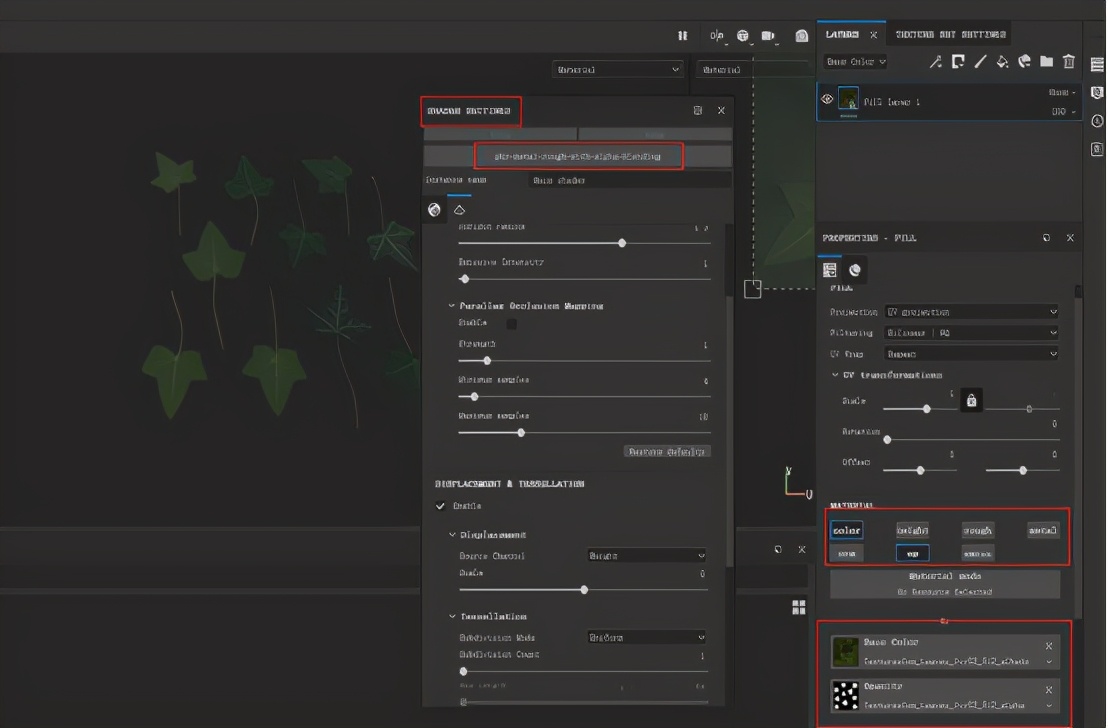This screenshot has height=728, width=1108.
Task: Switch to Texture Set Settings tab
Action: click(x=950, y=35)
